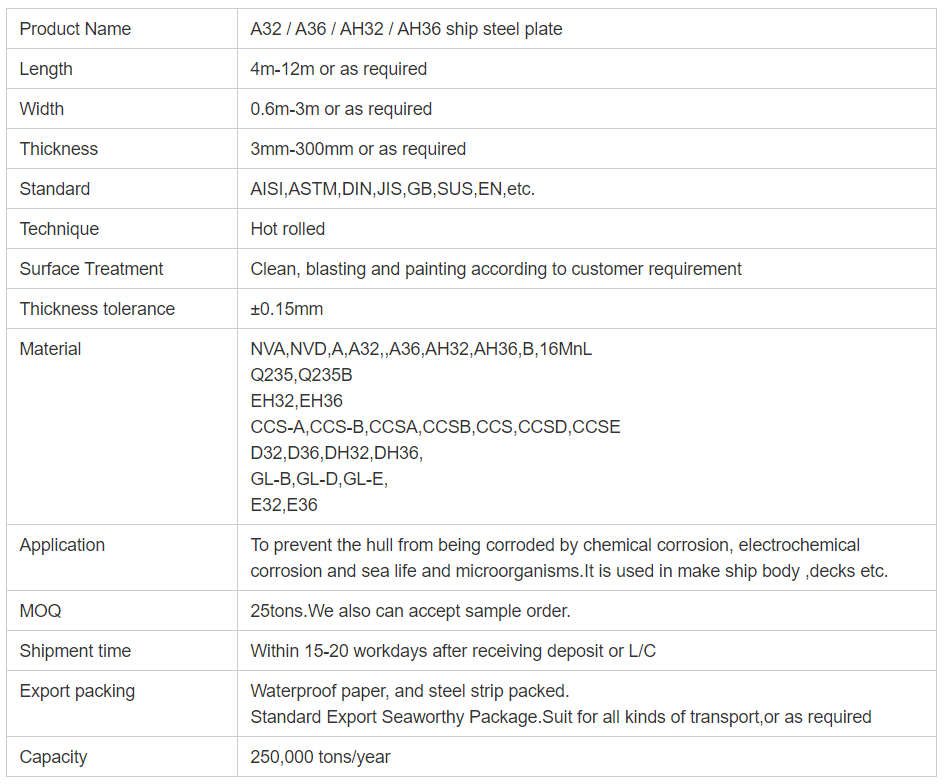Click the Surface Treatment label

[91, 269]
